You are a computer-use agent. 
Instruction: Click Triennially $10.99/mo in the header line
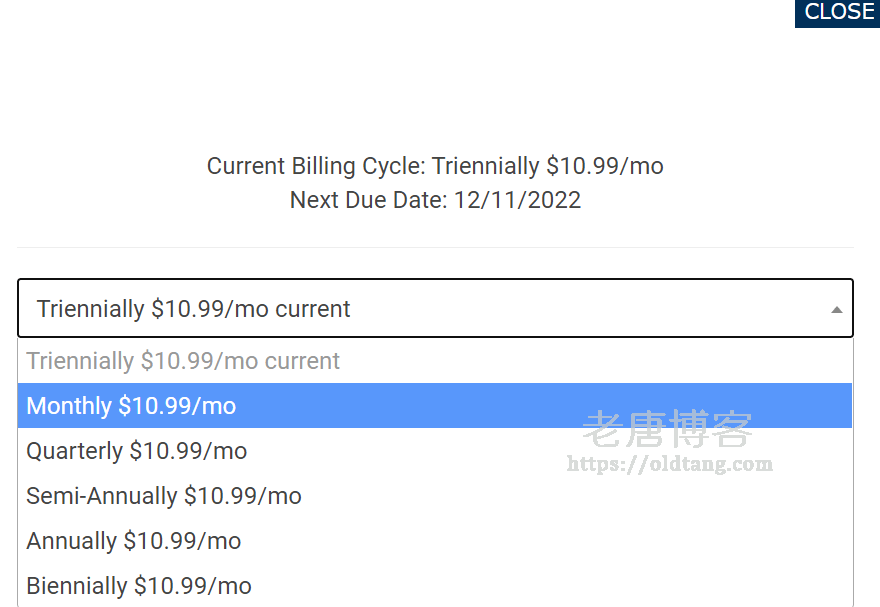[x=547, y=166]
